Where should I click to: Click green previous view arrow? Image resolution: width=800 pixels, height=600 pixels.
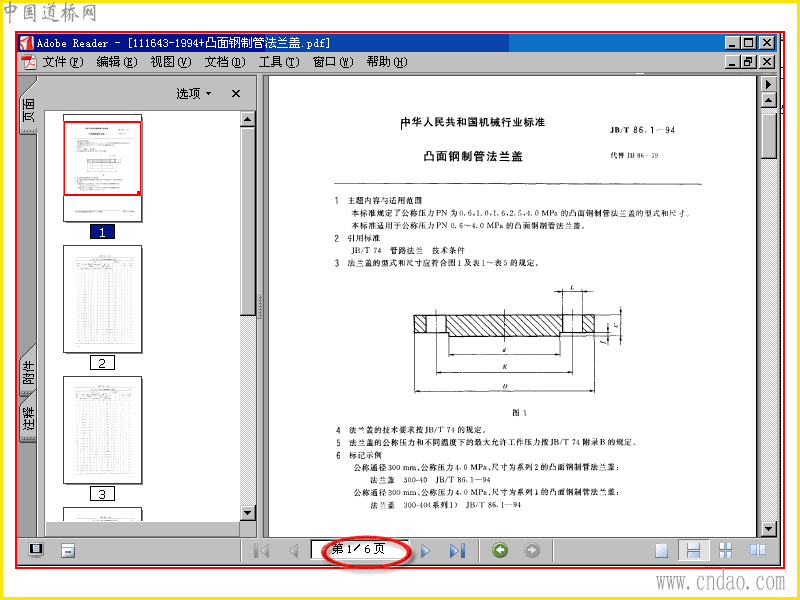pos(500,550)
